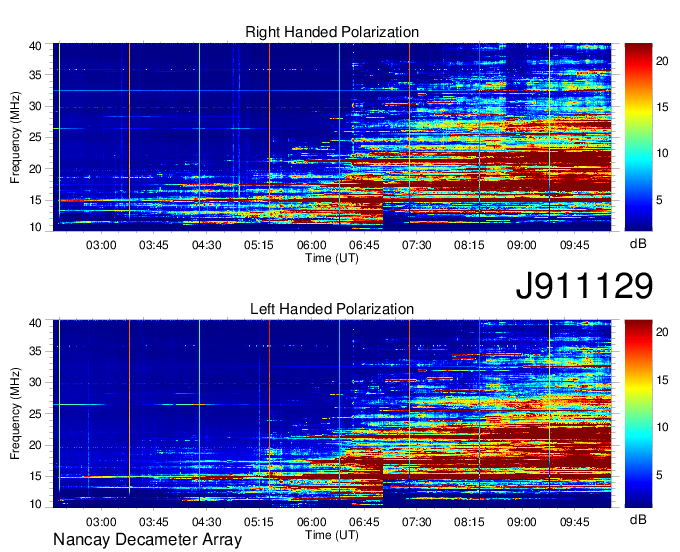This screenshot has width=680, height=552.
Task: Click the bottom plot's color bar
Action: (638, 414)
